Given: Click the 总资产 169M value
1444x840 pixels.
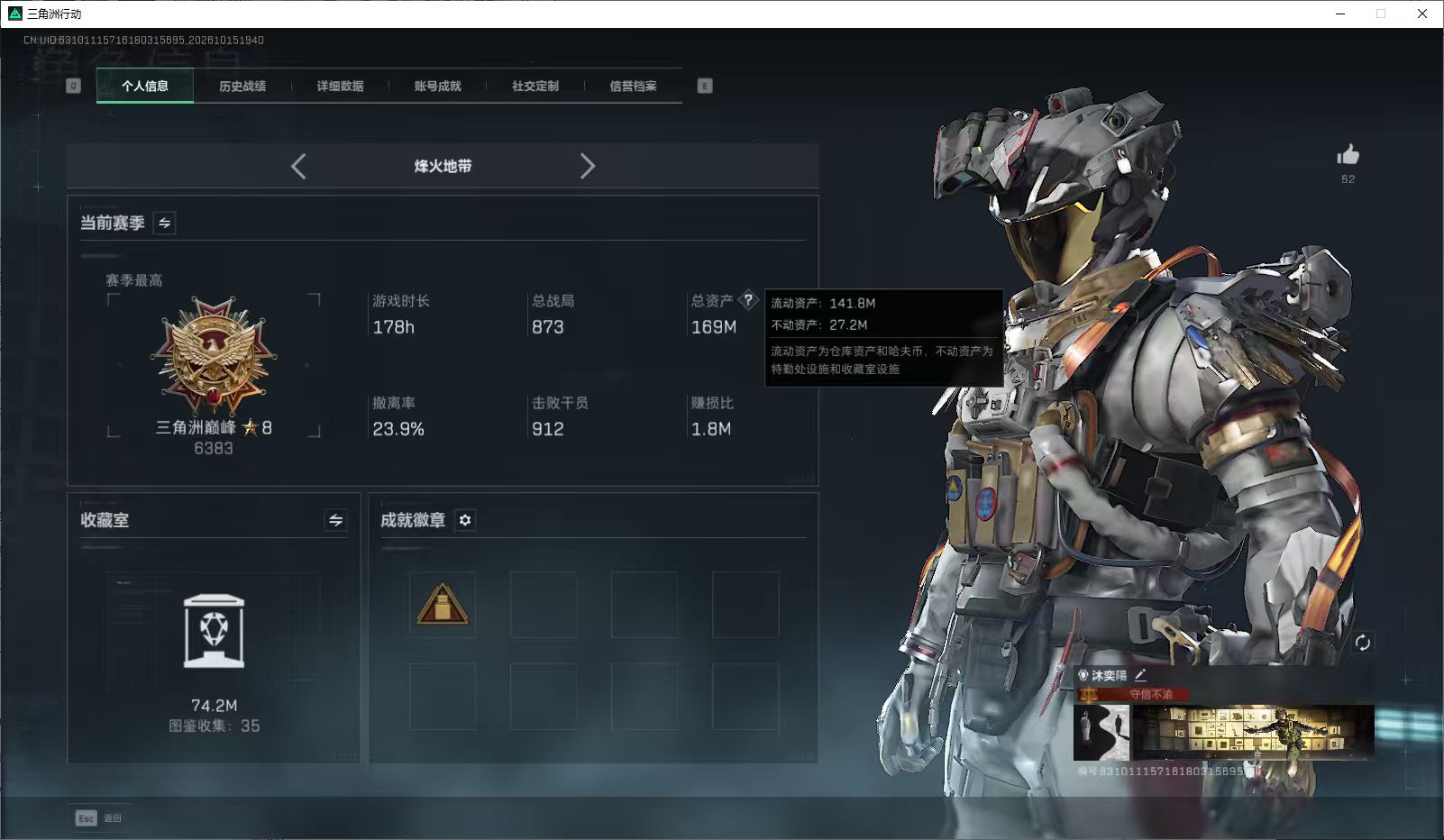Looking at the screenshot, I should click(x=714, y=327).
